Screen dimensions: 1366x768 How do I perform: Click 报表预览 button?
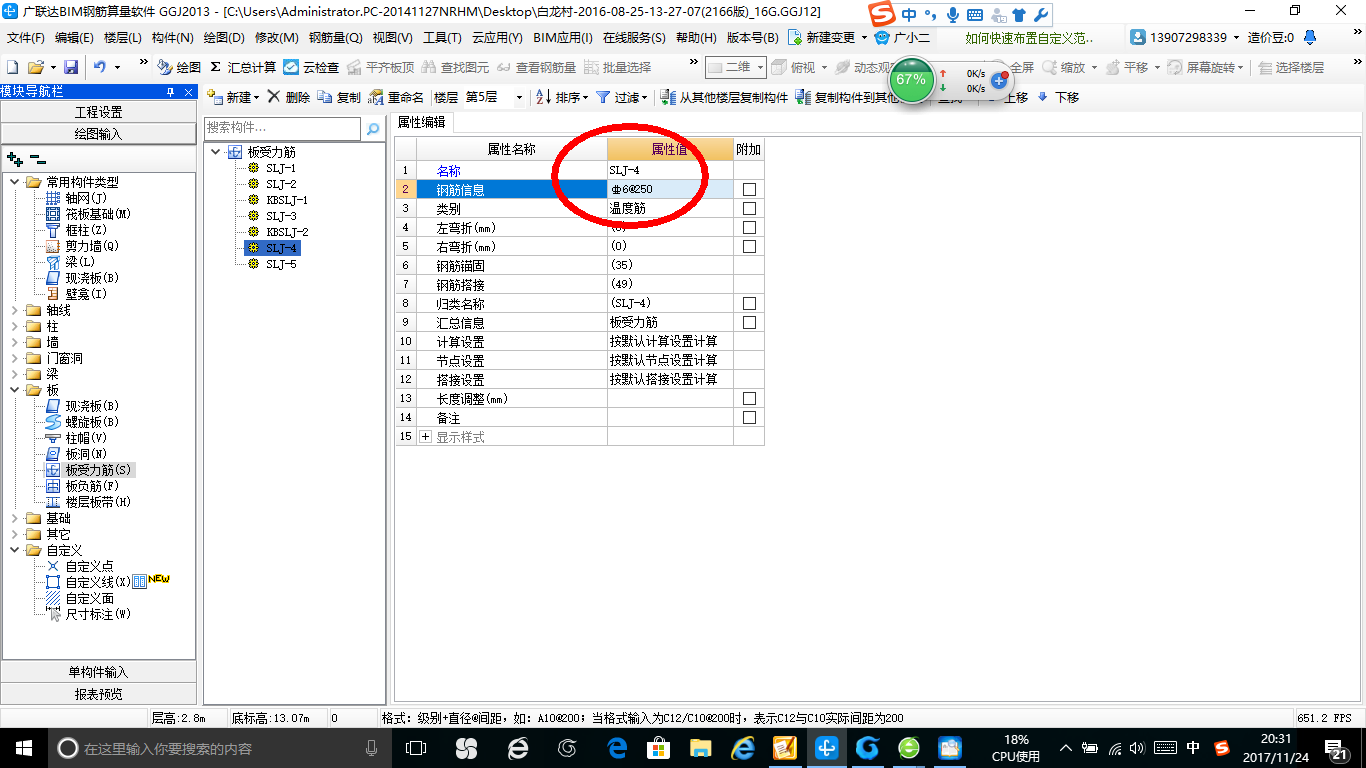pyautogui.click(x=99, y=694)
